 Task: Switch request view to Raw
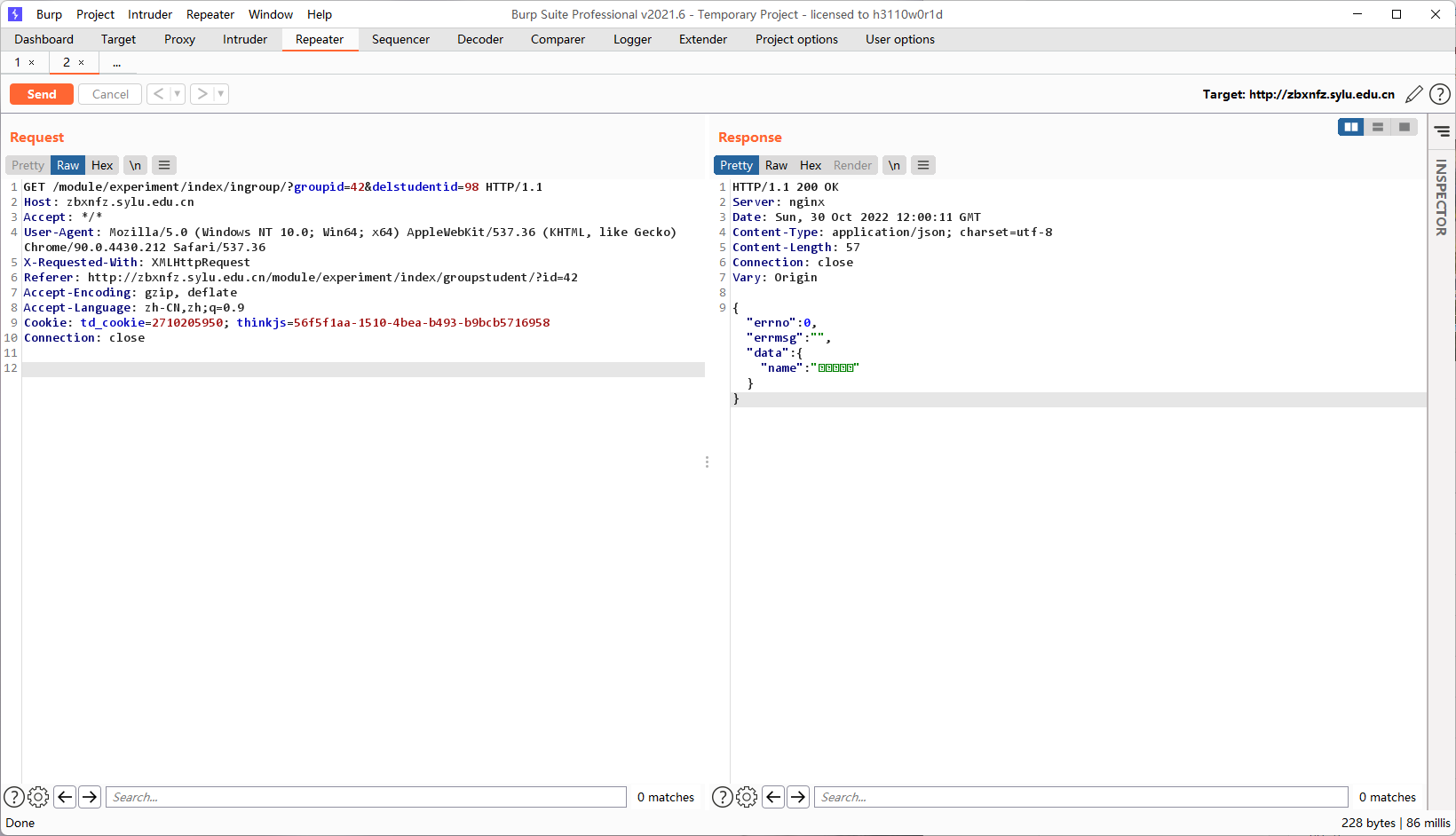[x=67, y=165]
